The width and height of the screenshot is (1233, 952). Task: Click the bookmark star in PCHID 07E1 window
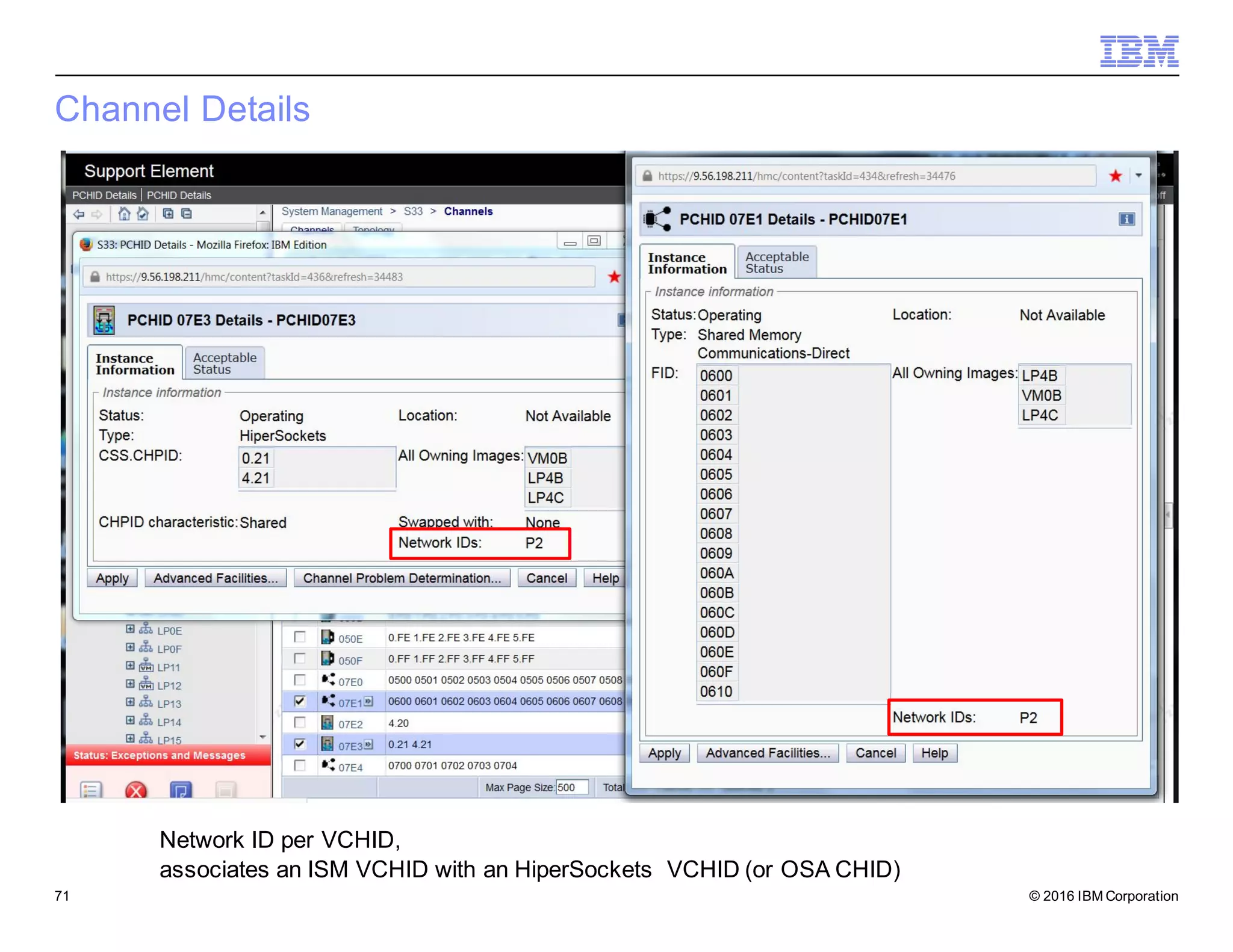[1115, 176]
